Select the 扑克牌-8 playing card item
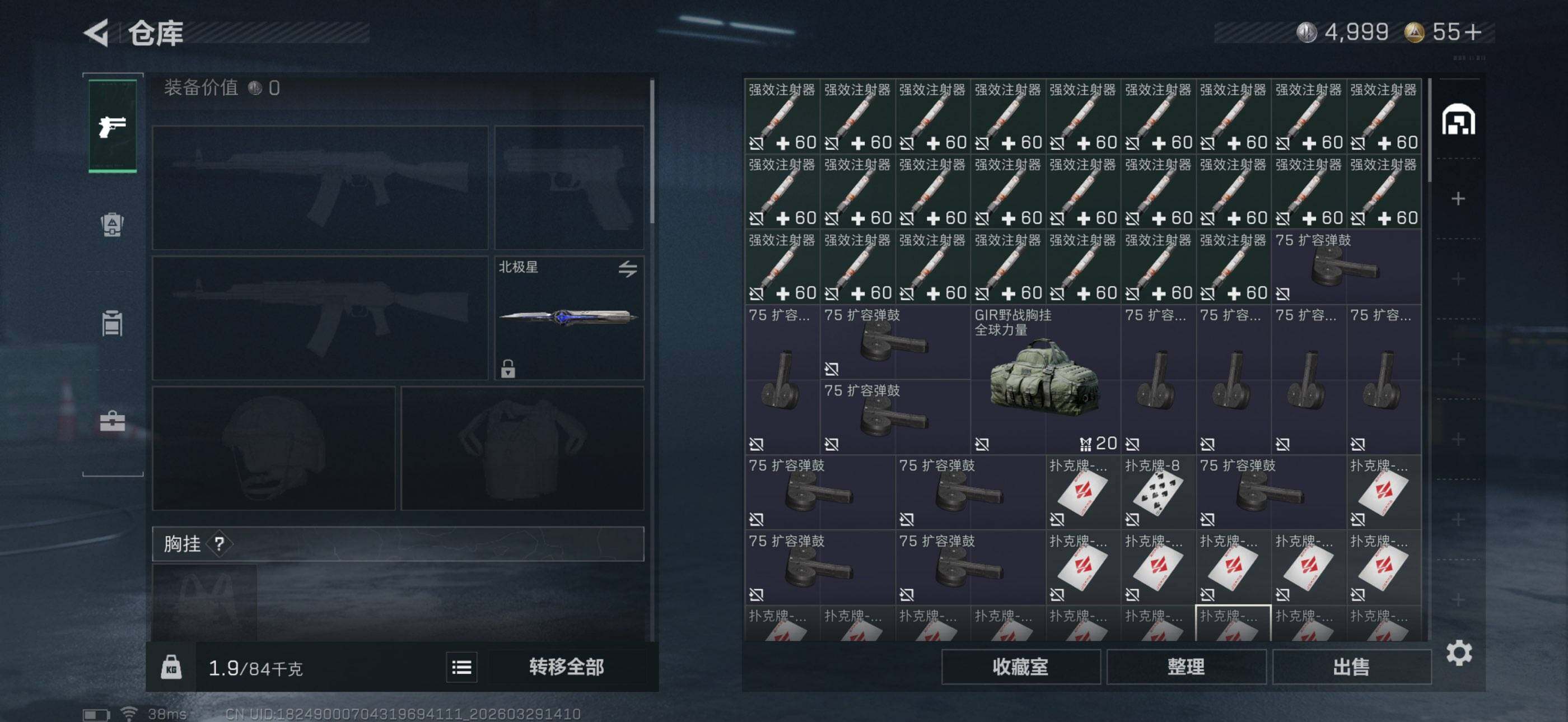The height and width of the screenshot is (722, 1568). 1158,492
